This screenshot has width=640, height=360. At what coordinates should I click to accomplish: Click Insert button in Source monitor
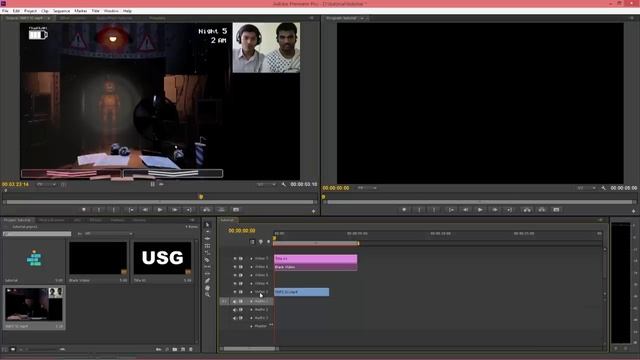[x=207, y=210]
